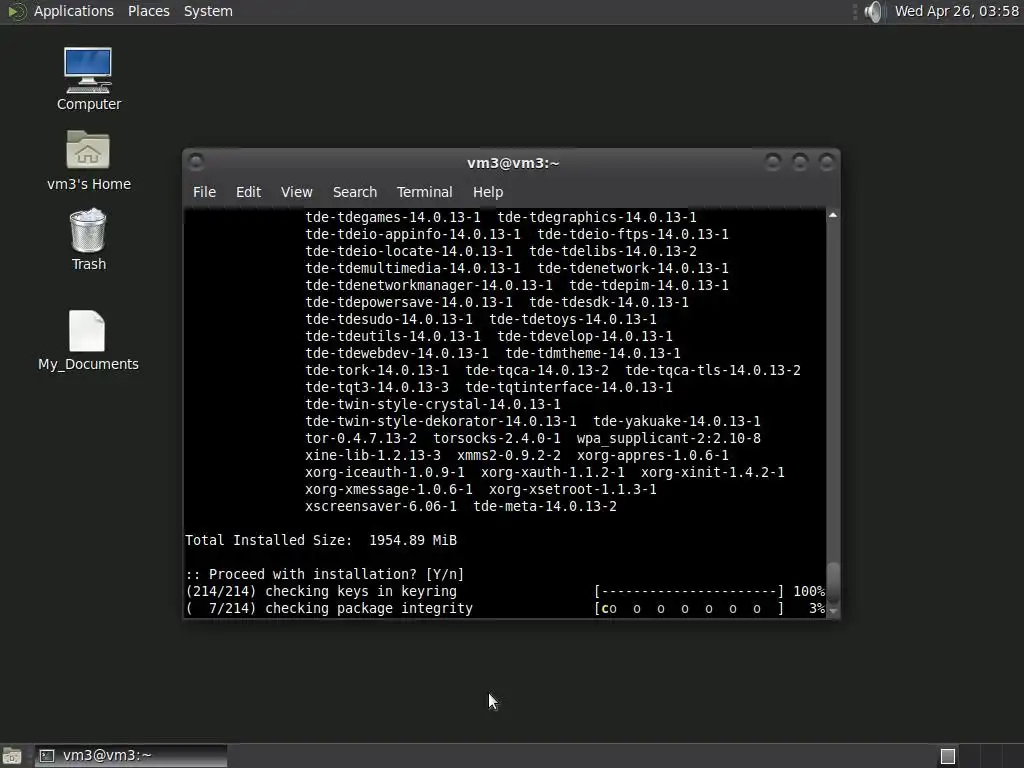This screenshot has width=1024, height=768.
Task: Open the terminal Search menu
Action: click(x=355, y=192)
